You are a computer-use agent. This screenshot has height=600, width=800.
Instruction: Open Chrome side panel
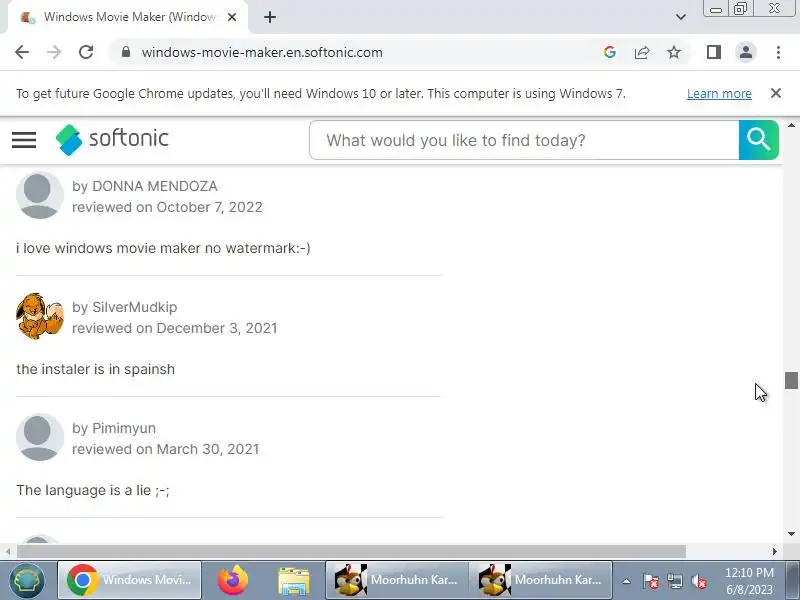[713, 52]
